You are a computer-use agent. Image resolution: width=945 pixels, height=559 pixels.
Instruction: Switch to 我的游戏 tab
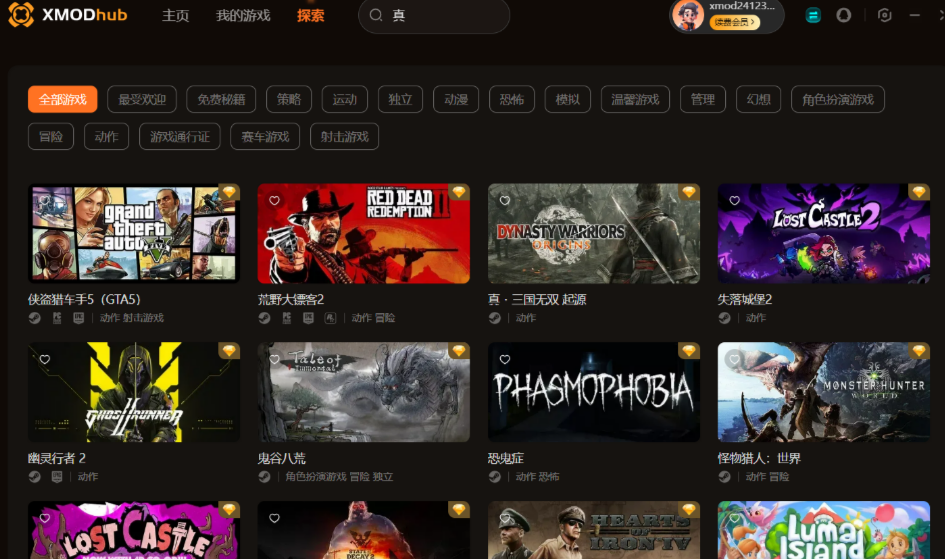point(243,16)
